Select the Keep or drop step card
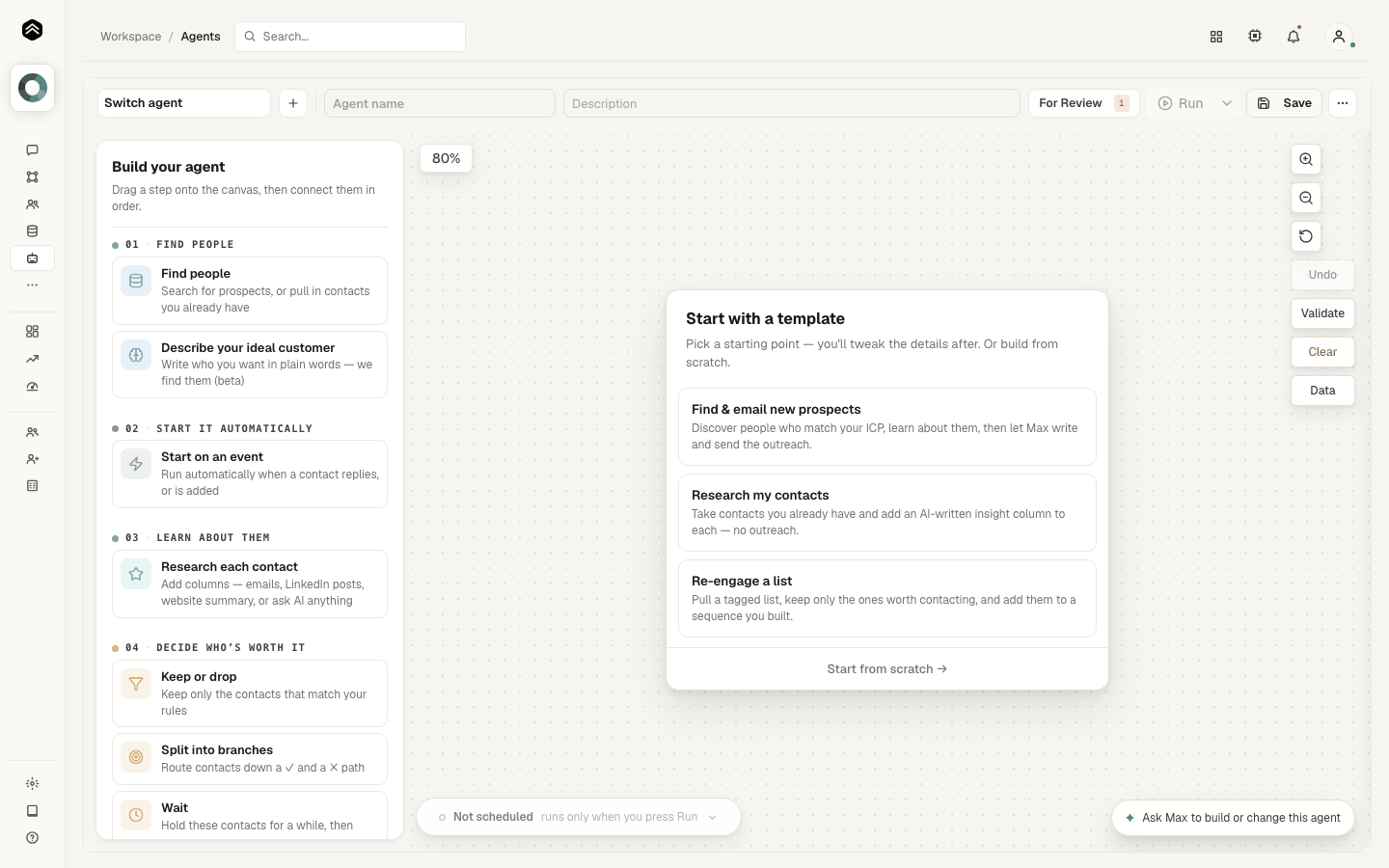Screen dimensions: 1389x868 [x=250, y=693]
